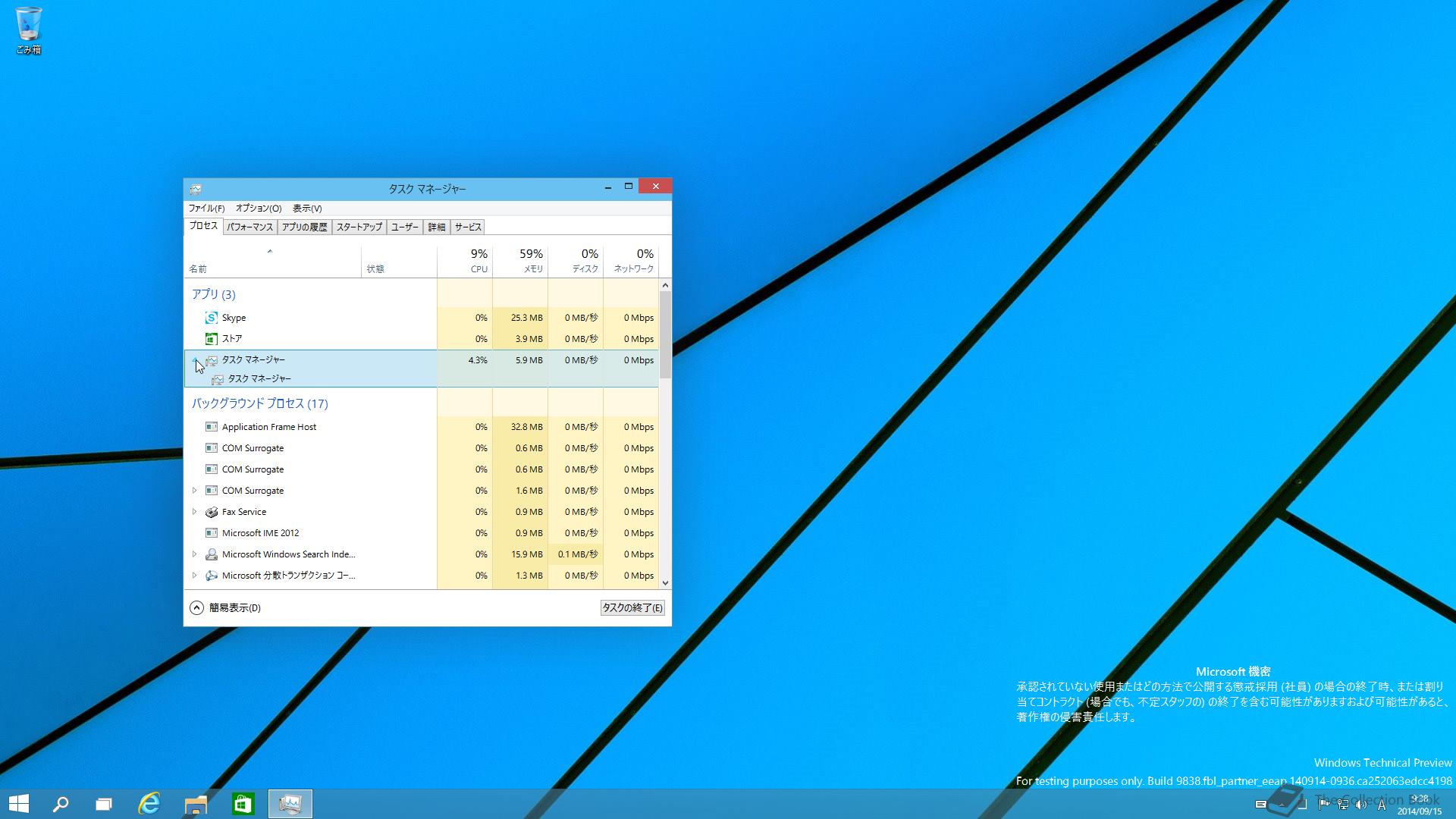This screenshot has height=819, width=1456.
Task: Click the 15.9 MB memory cell of Search Indexer
Action: point(520,554)
